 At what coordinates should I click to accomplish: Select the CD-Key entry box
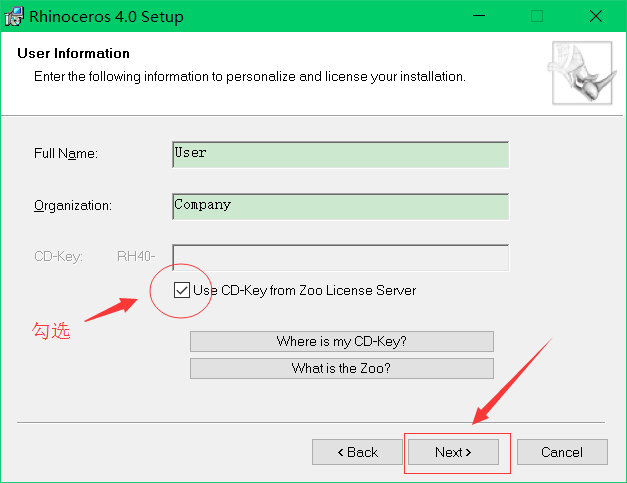340,257
